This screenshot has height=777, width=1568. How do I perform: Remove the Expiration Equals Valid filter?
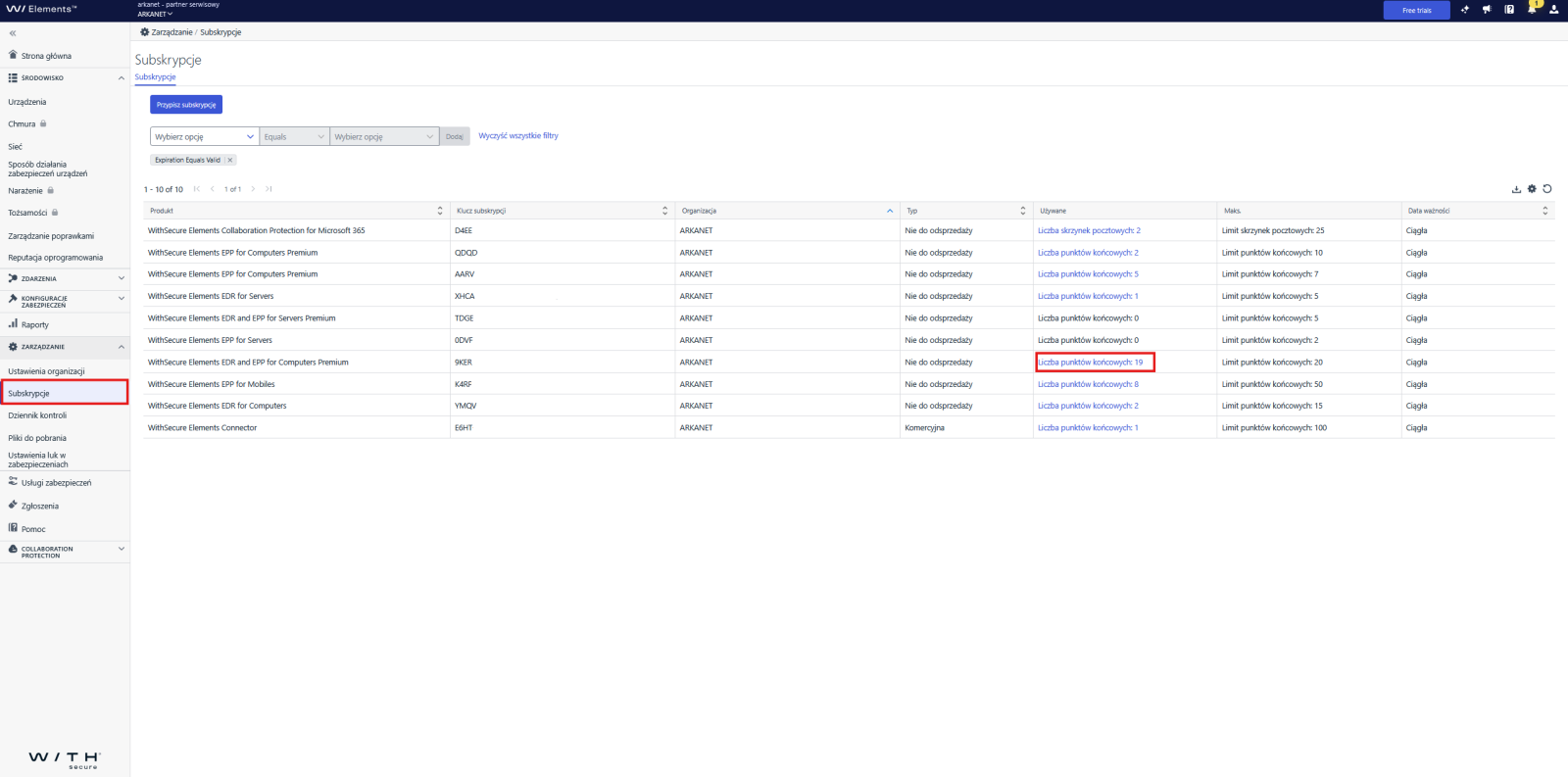(x=230, y=160)
